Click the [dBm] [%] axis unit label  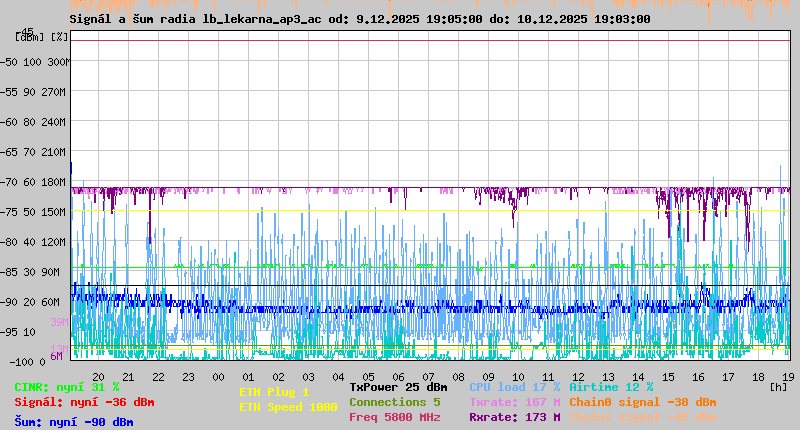pyautogui.click(x=42, y=37)
